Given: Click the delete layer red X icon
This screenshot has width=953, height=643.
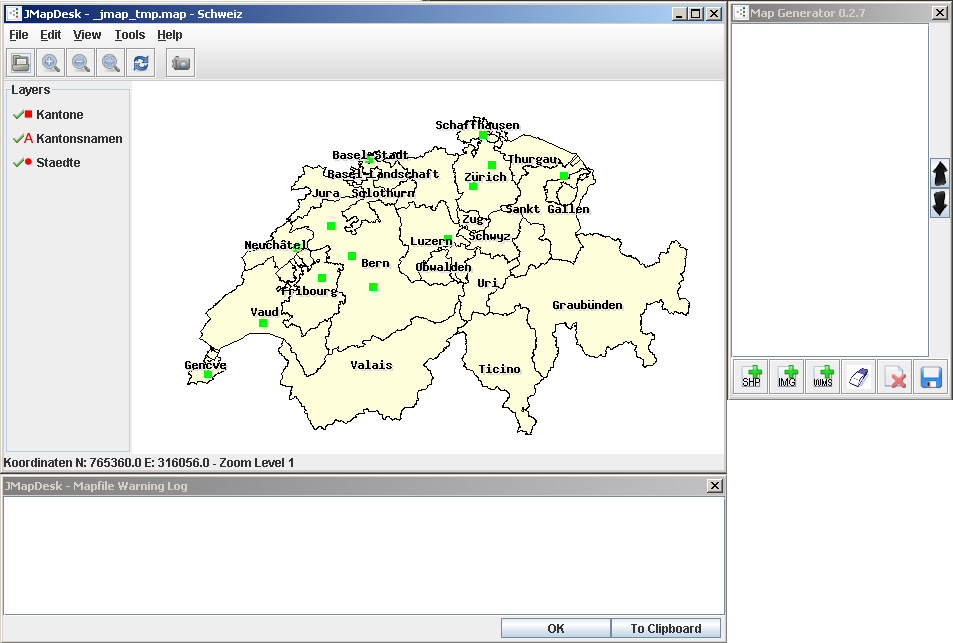Looking at the screenshot, I should pos(895,377).
